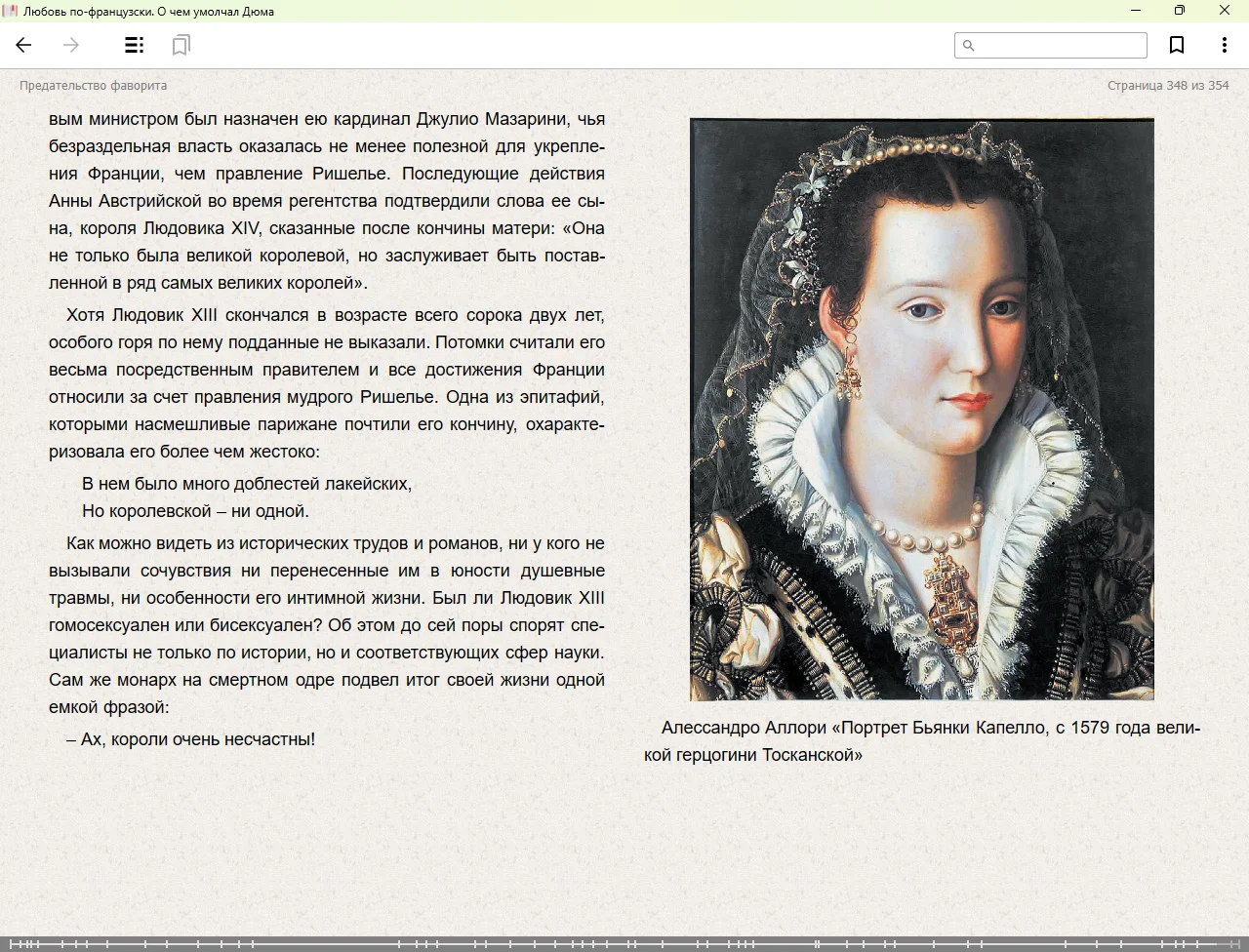Go back using the left arrow
This screenshot has height=952, width=1249.
24,45
